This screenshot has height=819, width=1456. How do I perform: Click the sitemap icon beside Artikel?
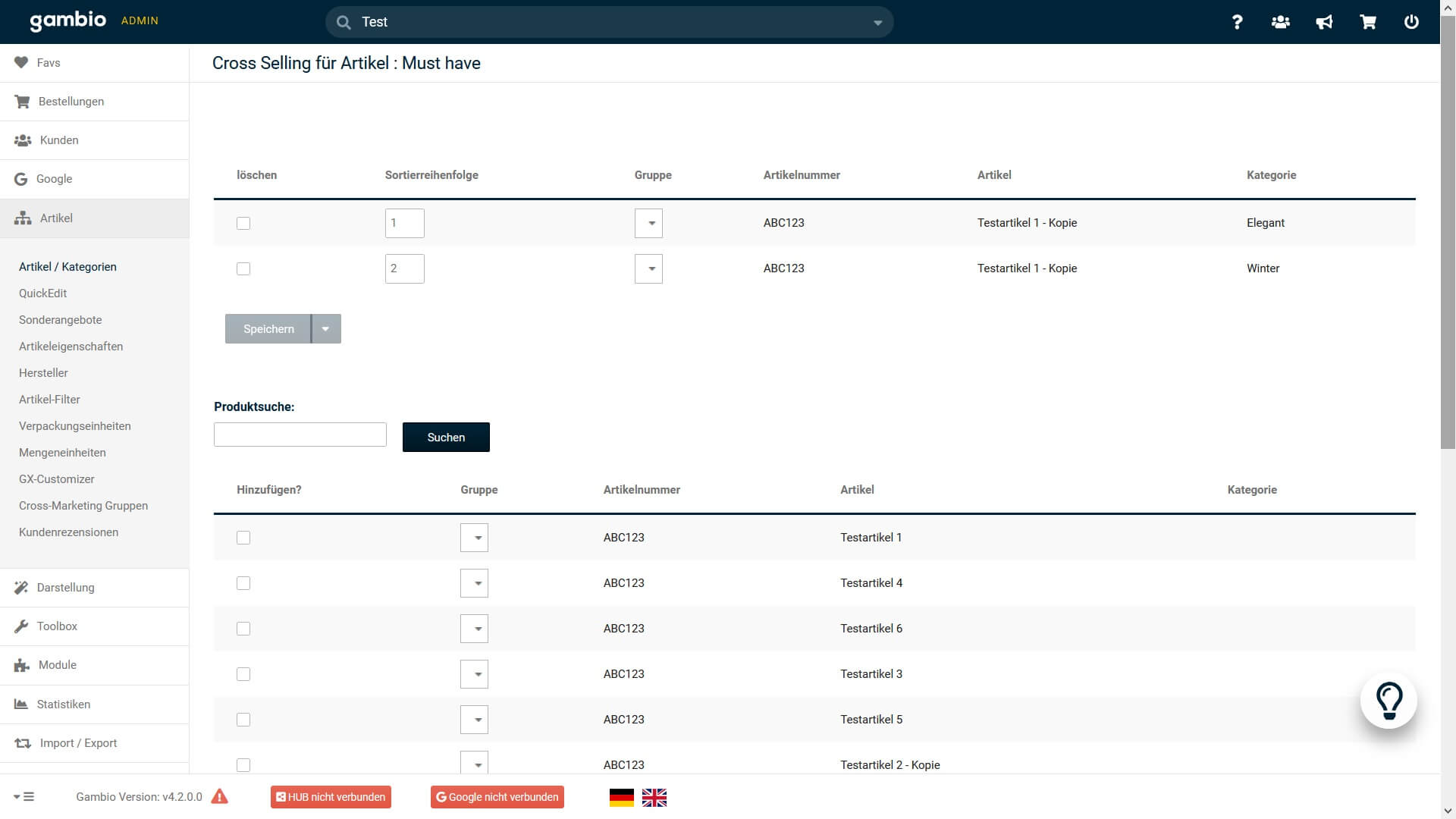click(x=23, y=218)
